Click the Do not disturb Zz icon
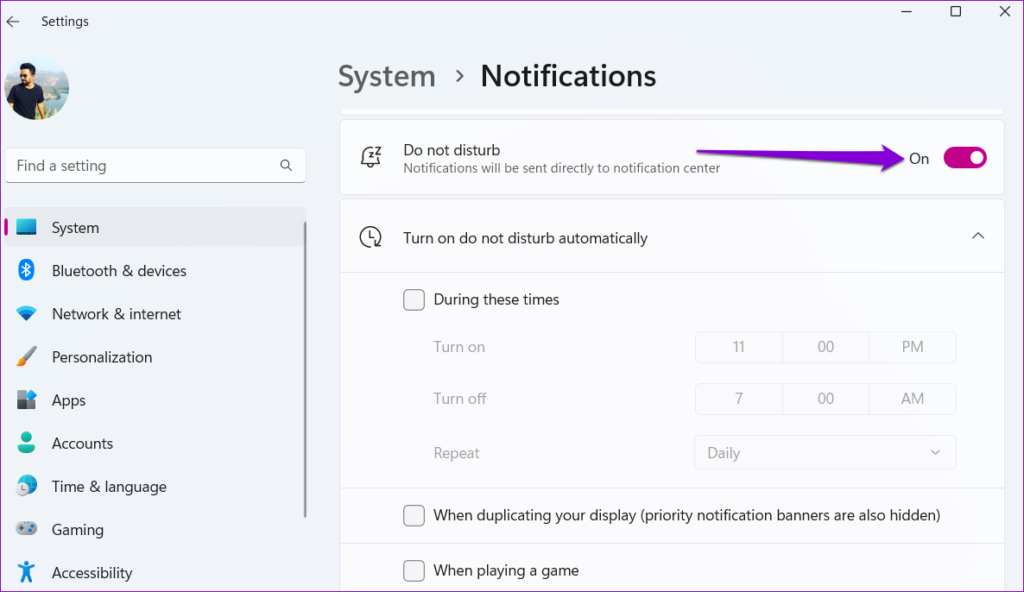Viewport: 1024px width, 592px height. coord(370,157)
